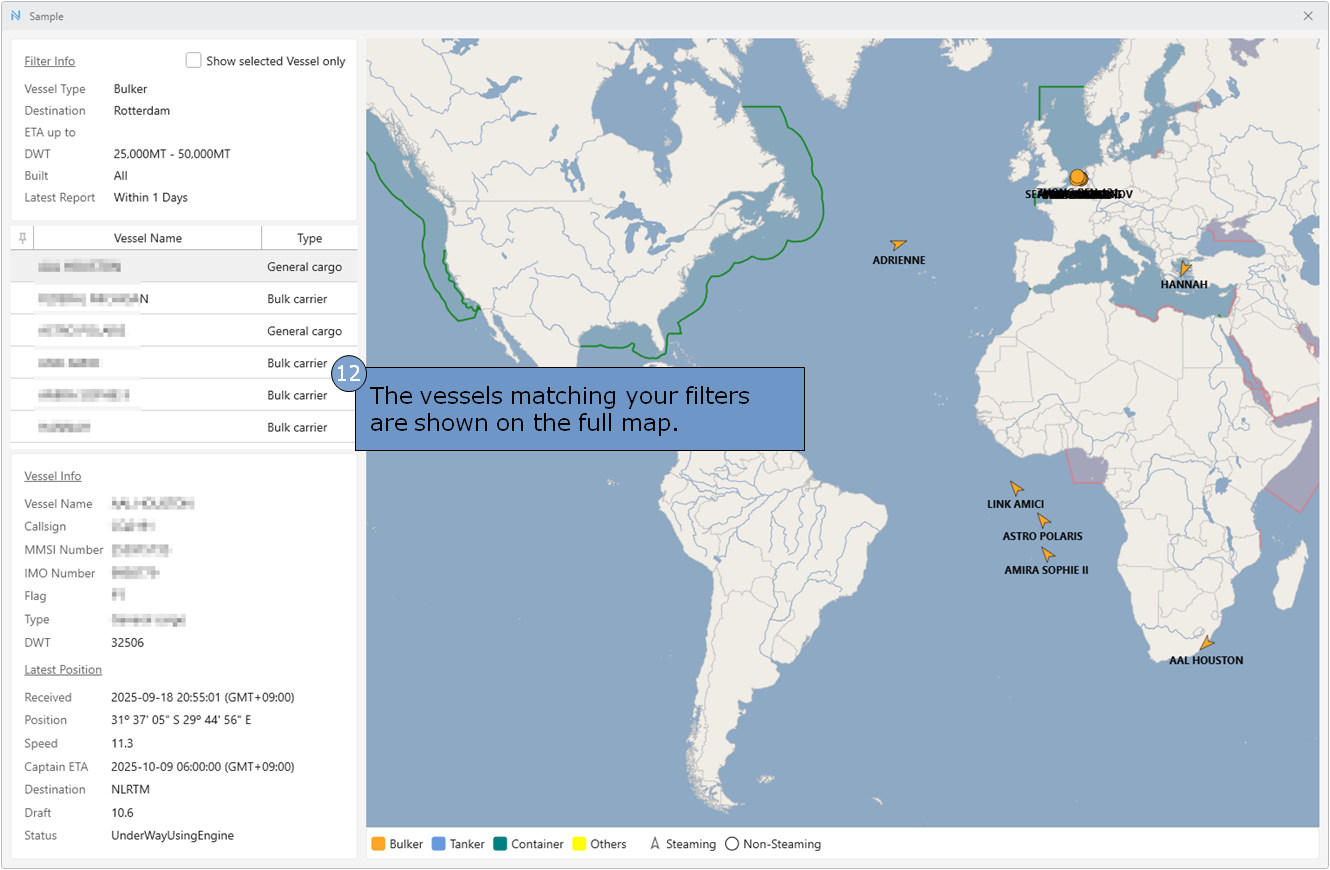
Task: Select the last Bulk carrier row in list
Action: [x=184, y=427]
